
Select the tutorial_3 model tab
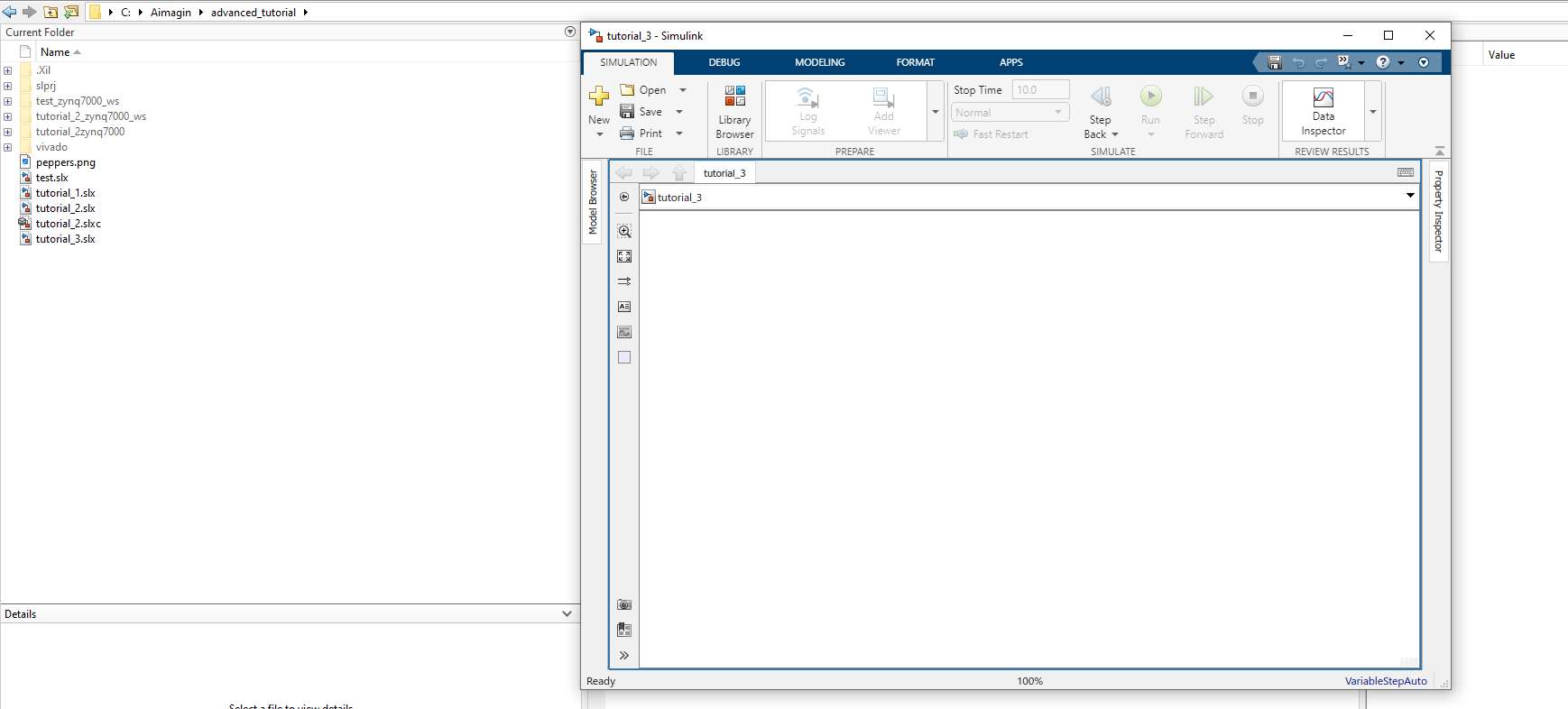click(724, 173)
